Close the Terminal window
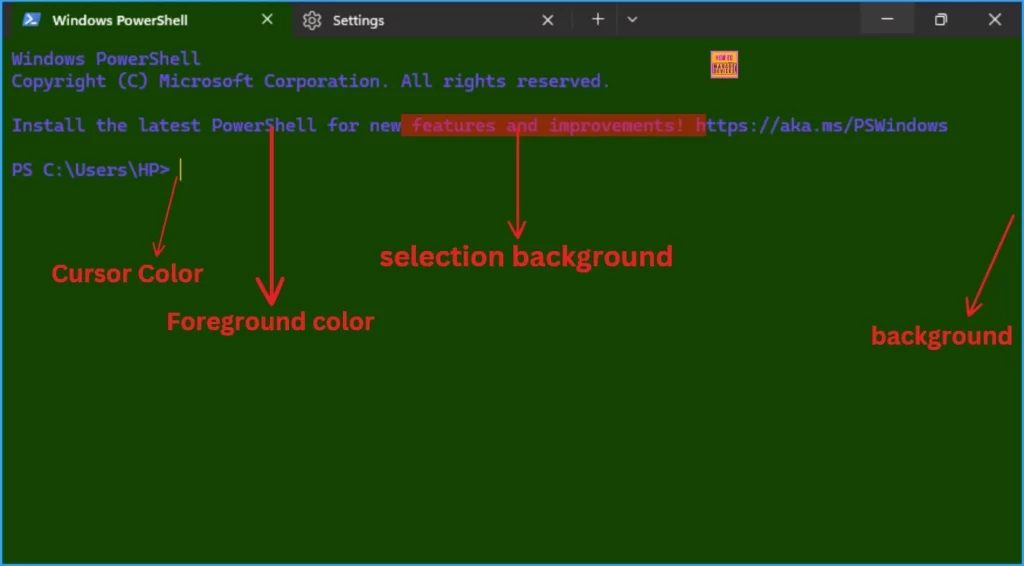 (995, 20)
